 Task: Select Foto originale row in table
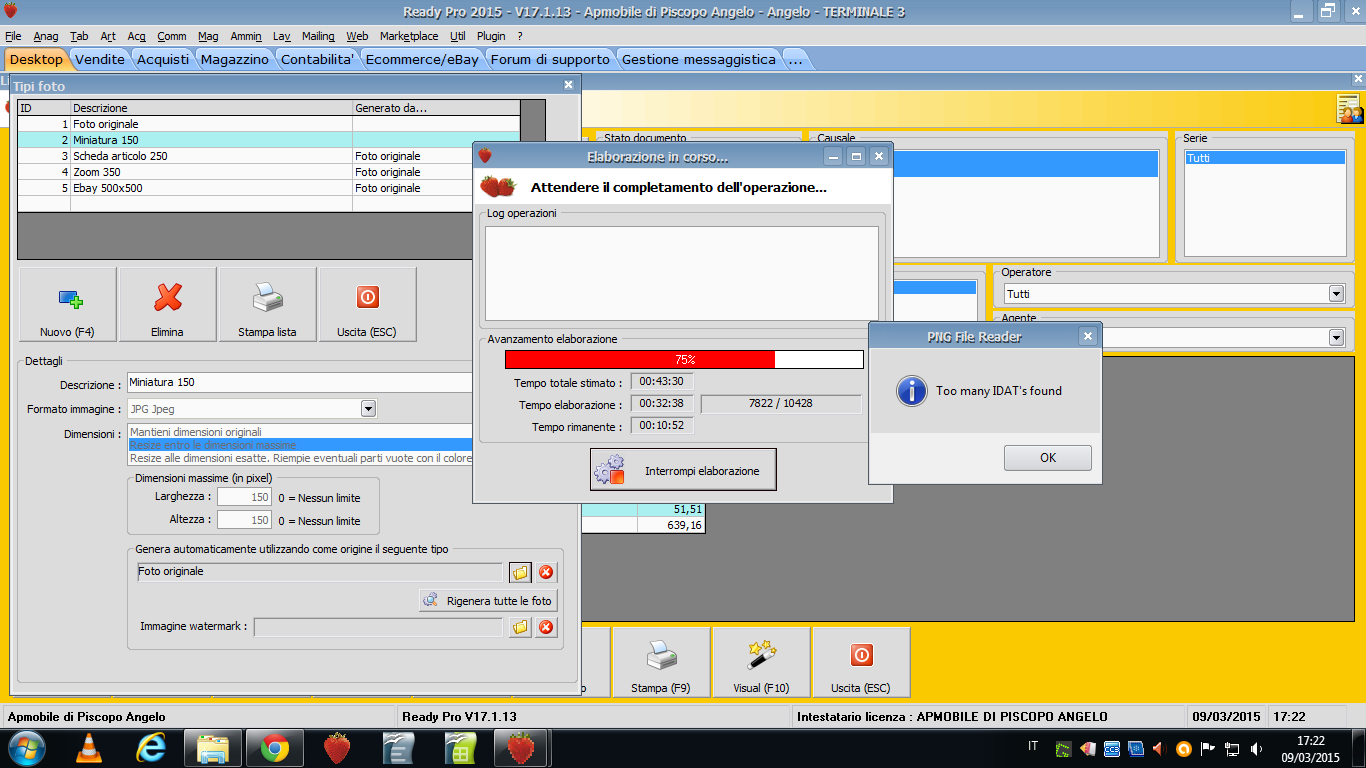[x=269, y=124]
